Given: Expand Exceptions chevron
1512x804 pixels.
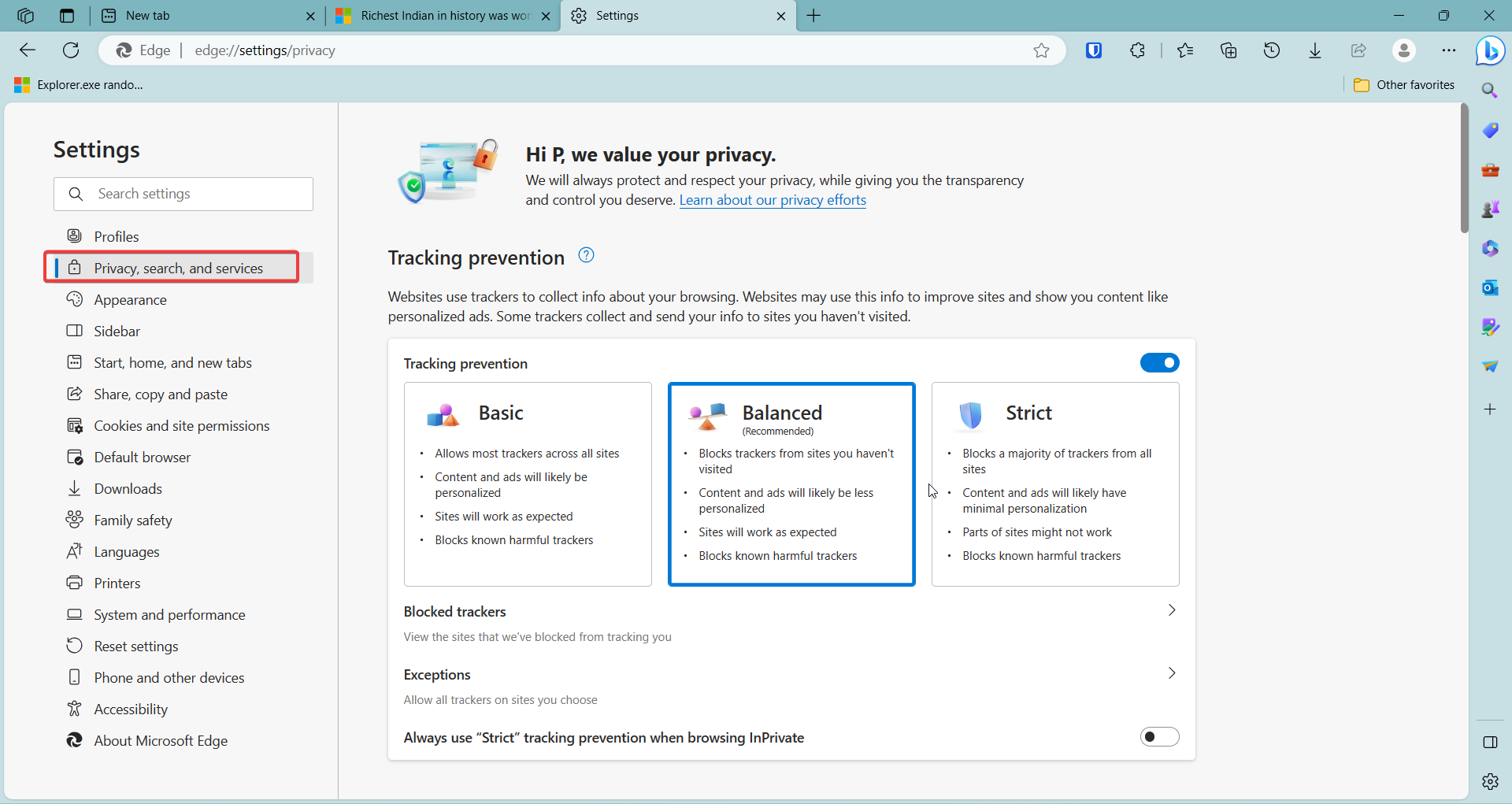Looking at the screenshot, I should point(1172,673).
